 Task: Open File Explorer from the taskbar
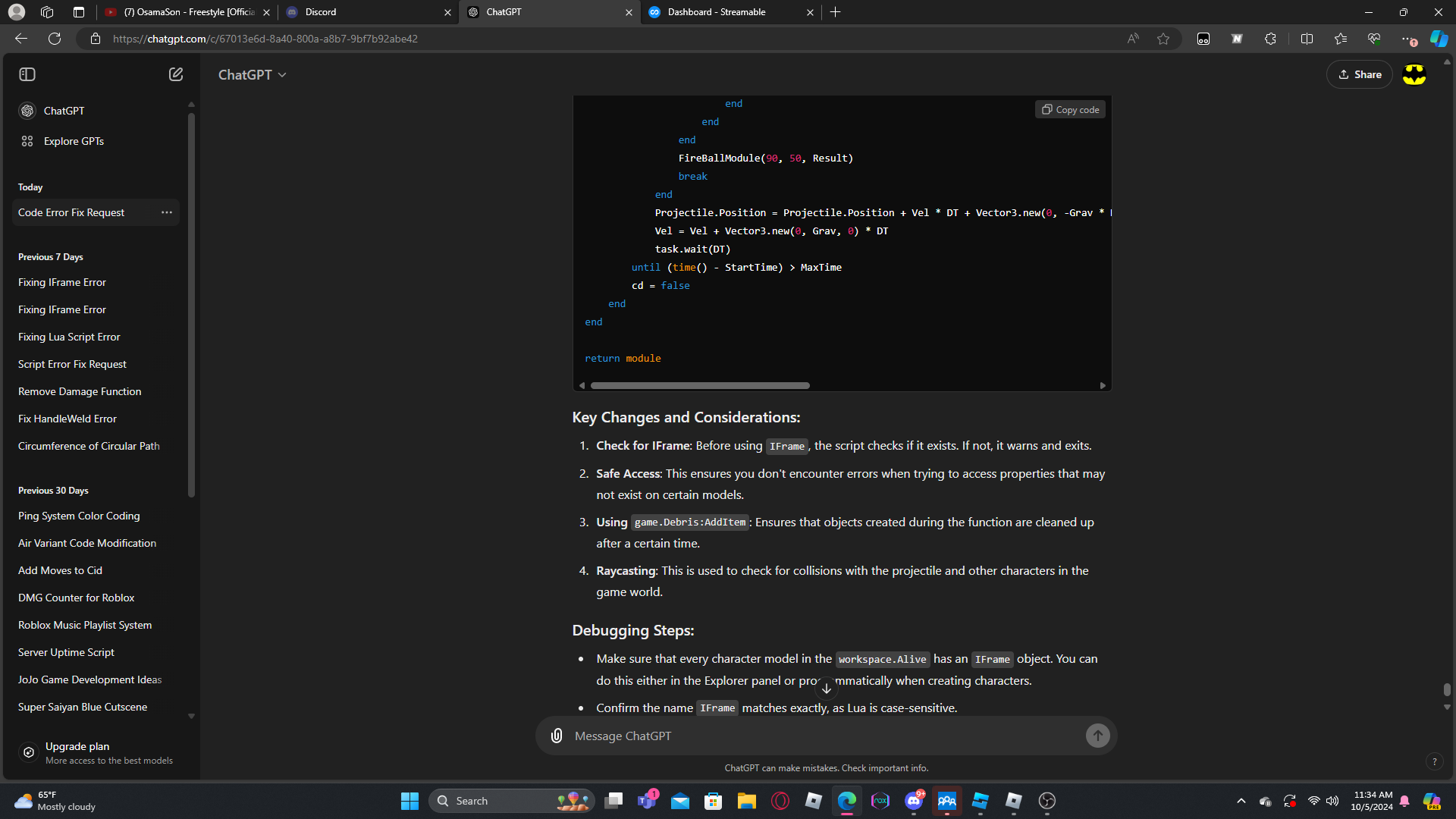pos(747,801)
